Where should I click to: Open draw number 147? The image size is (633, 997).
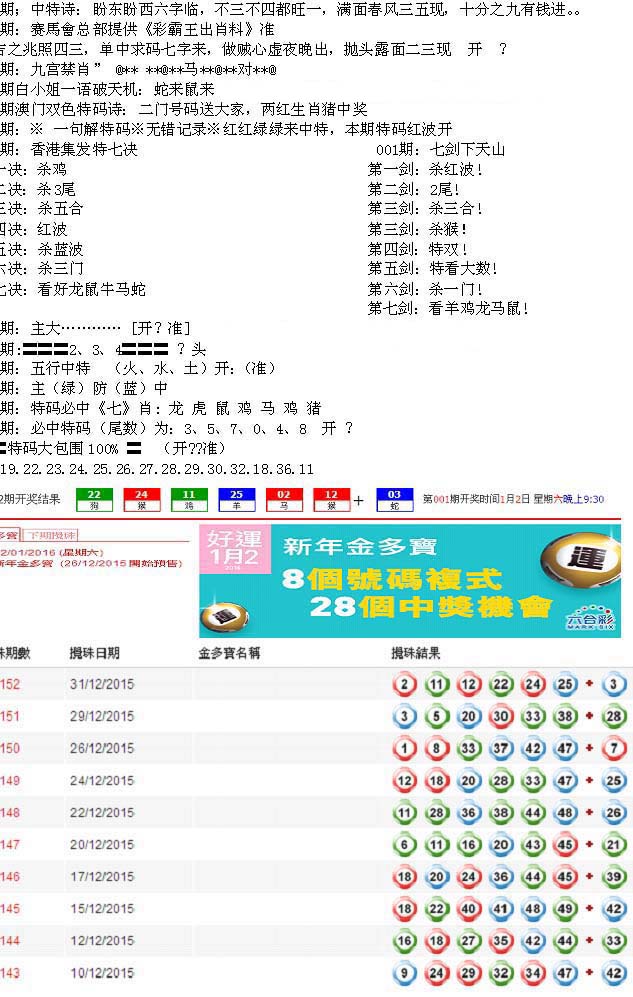[x=10, y=844]
